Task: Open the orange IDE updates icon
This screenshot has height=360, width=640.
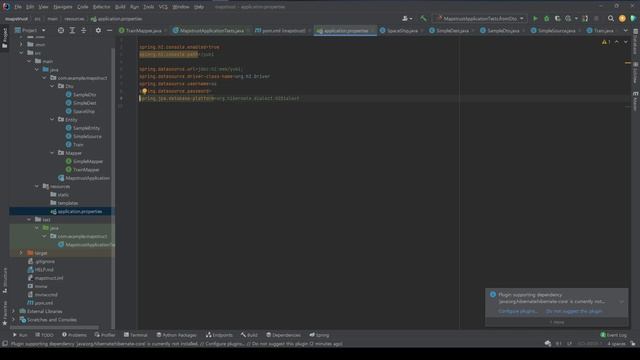Action: pos(622,18)
